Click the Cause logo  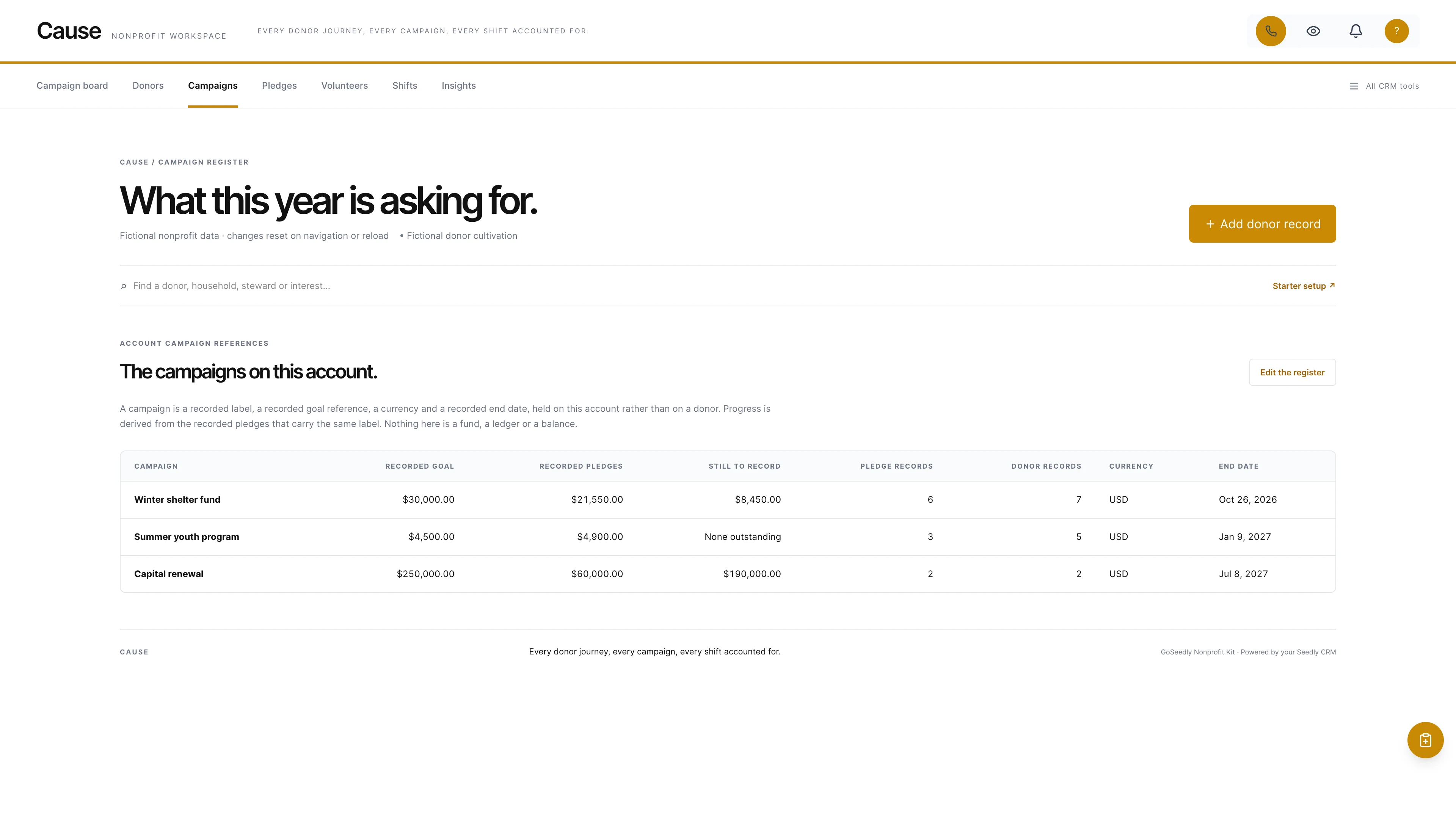[x=69, y=31]
